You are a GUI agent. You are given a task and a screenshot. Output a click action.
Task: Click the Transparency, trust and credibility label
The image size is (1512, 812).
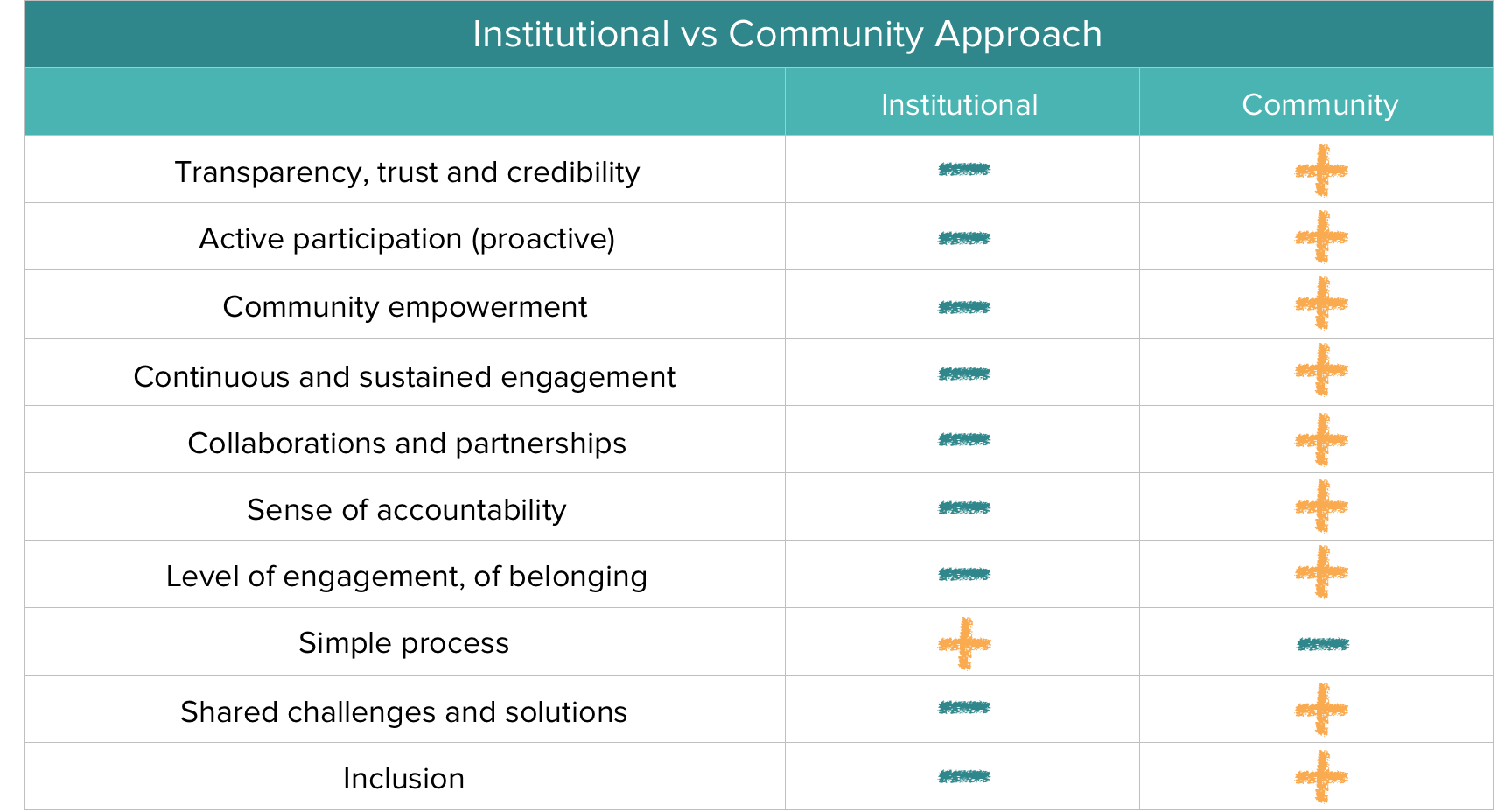(407, 172)
